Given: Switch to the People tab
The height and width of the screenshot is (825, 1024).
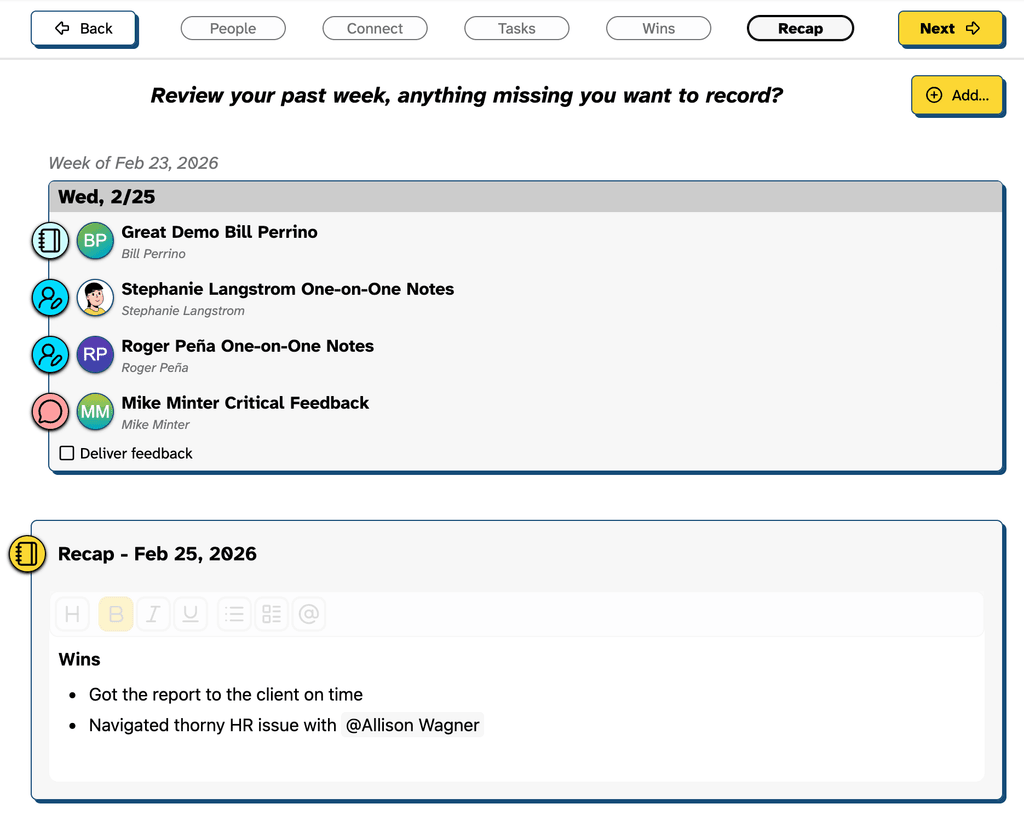Looking at the screenshot, I should pos(233,29).
